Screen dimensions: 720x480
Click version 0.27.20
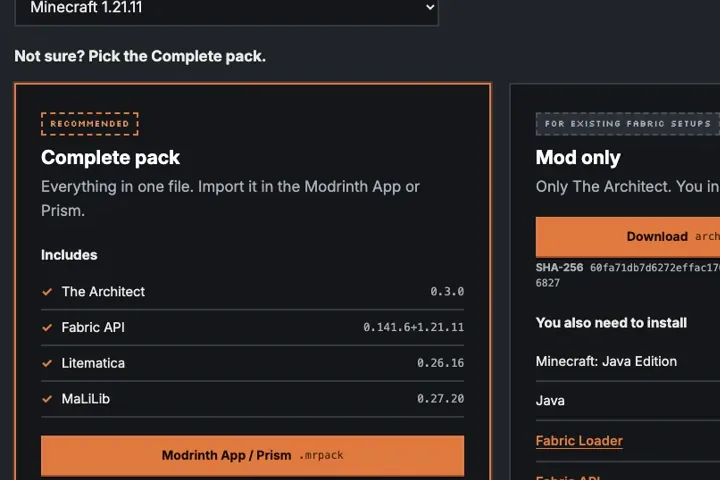coord(440,399)
